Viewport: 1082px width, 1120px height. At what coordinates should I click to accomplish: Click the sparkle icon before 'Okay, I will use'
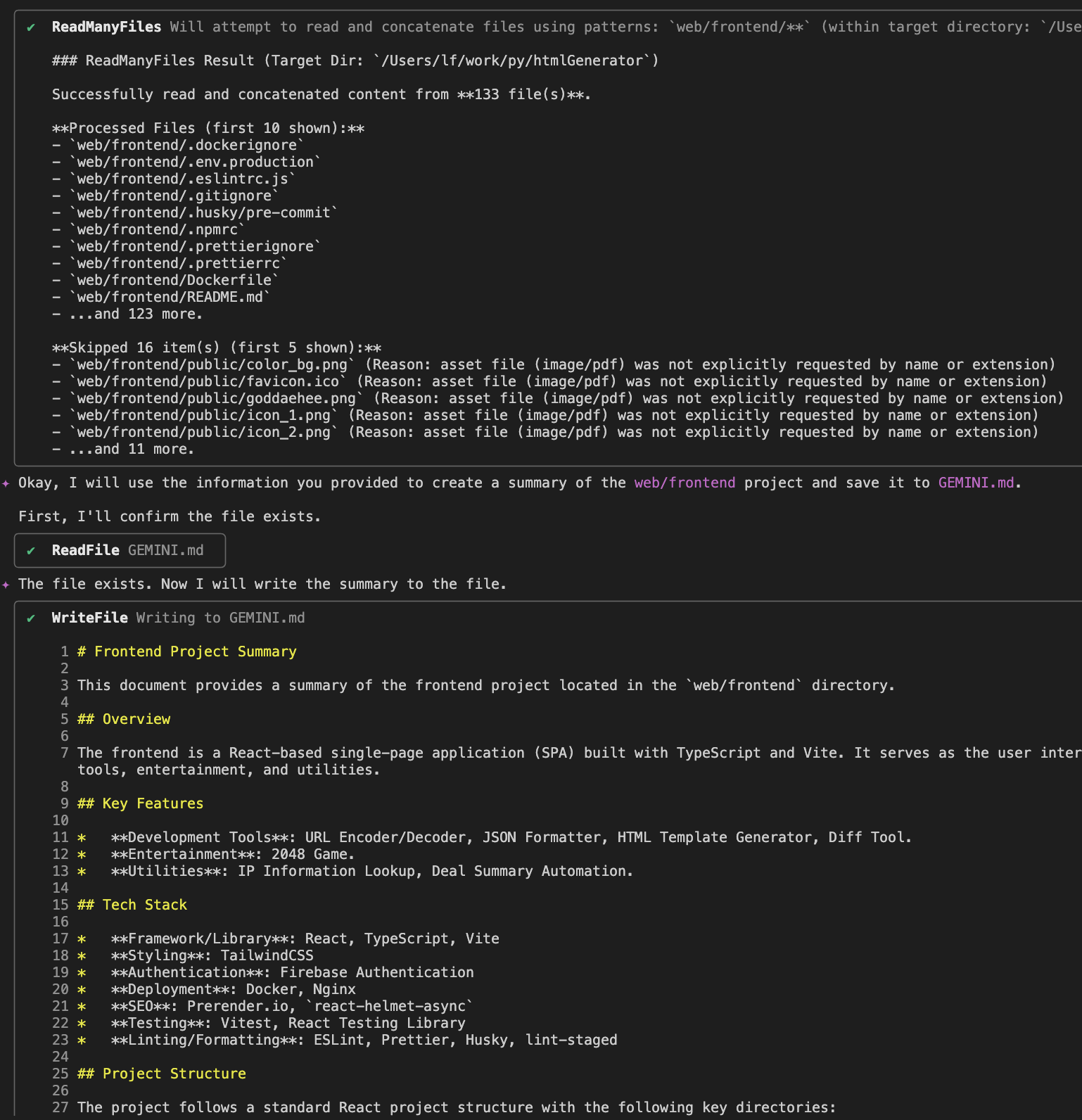[x=6, y=483]
